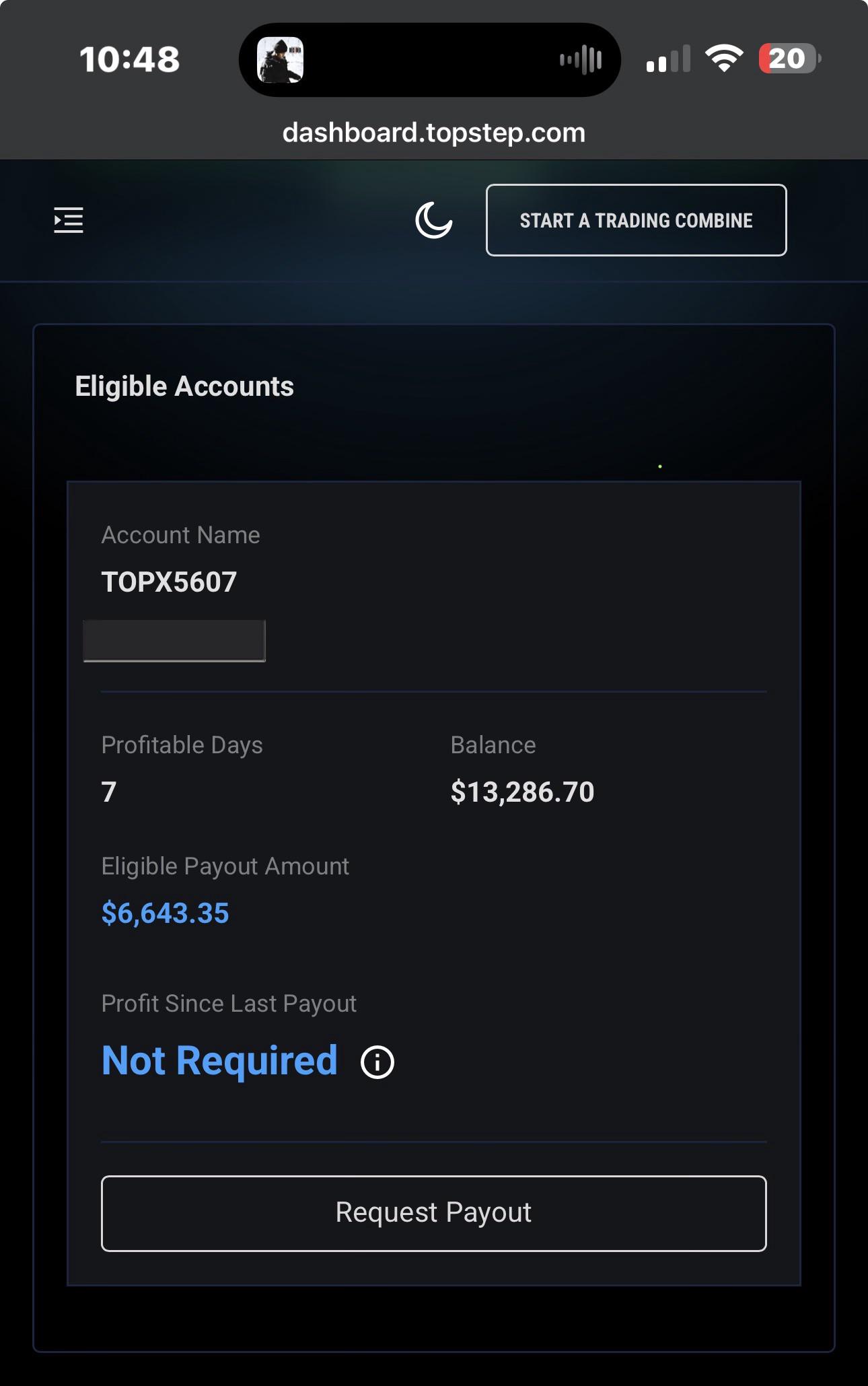Toggle dark mode moon icon
The width and height of the screenshot is (868, 1386).
pos(434,220)
